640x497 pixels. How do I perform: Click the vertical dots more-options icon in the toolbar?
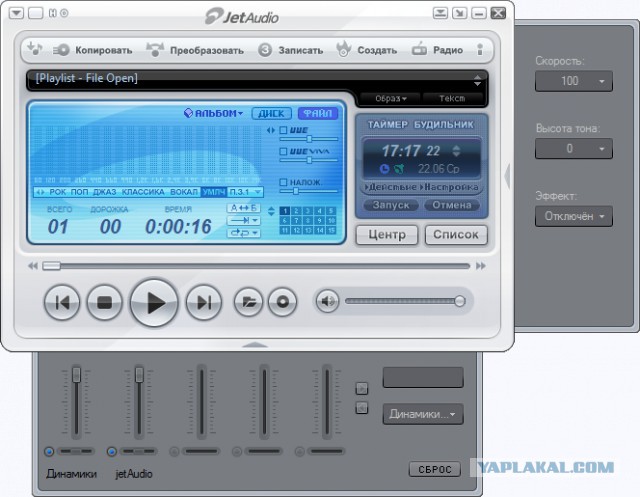pyautogui.click(x=480, y=50)
